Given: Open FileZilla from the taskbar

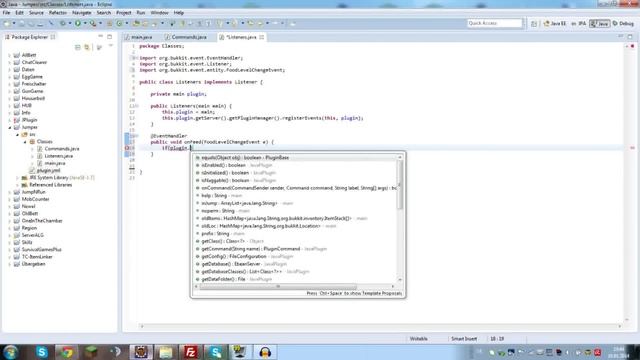Looking at the screenshot, I should pos(191,352).
